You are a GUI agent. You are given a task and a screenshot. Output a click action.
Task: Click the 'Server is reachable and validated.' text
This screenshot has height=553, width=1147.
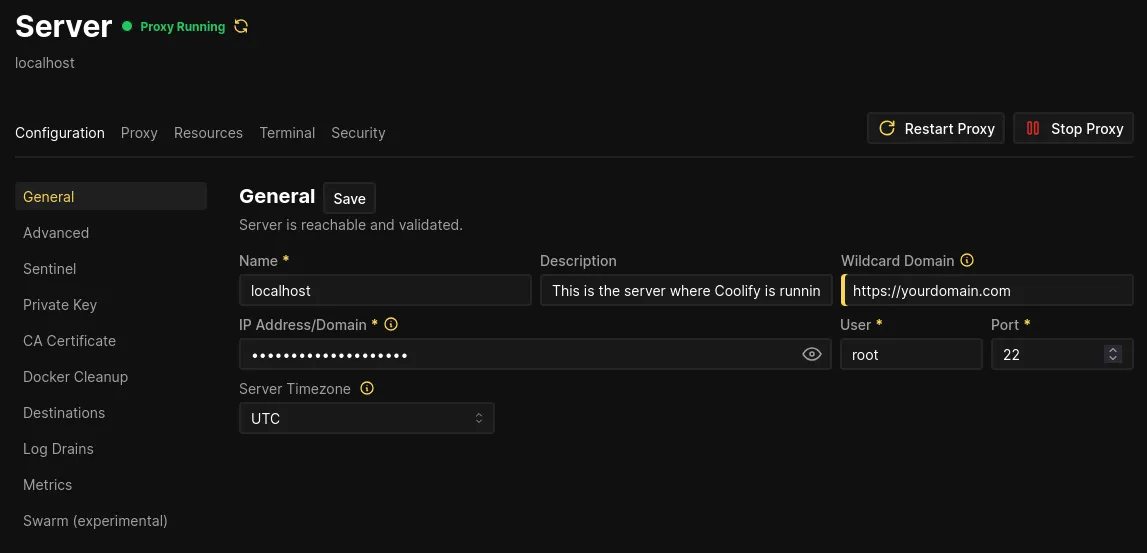tap(351, 225)
